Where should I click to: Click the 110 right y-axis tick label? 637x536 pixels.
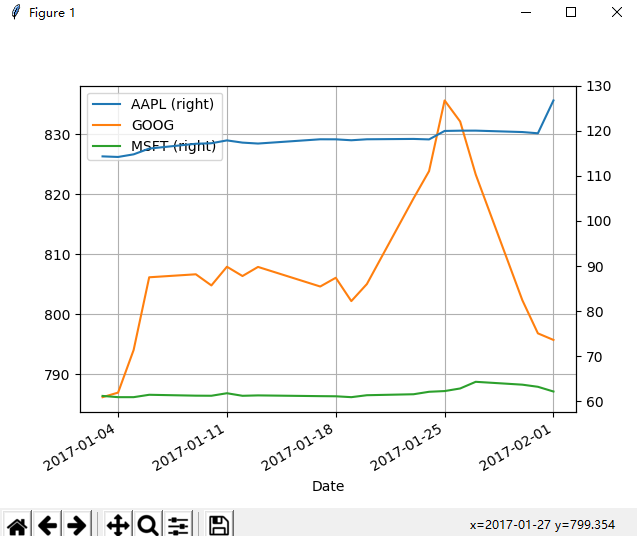point(598,176)
